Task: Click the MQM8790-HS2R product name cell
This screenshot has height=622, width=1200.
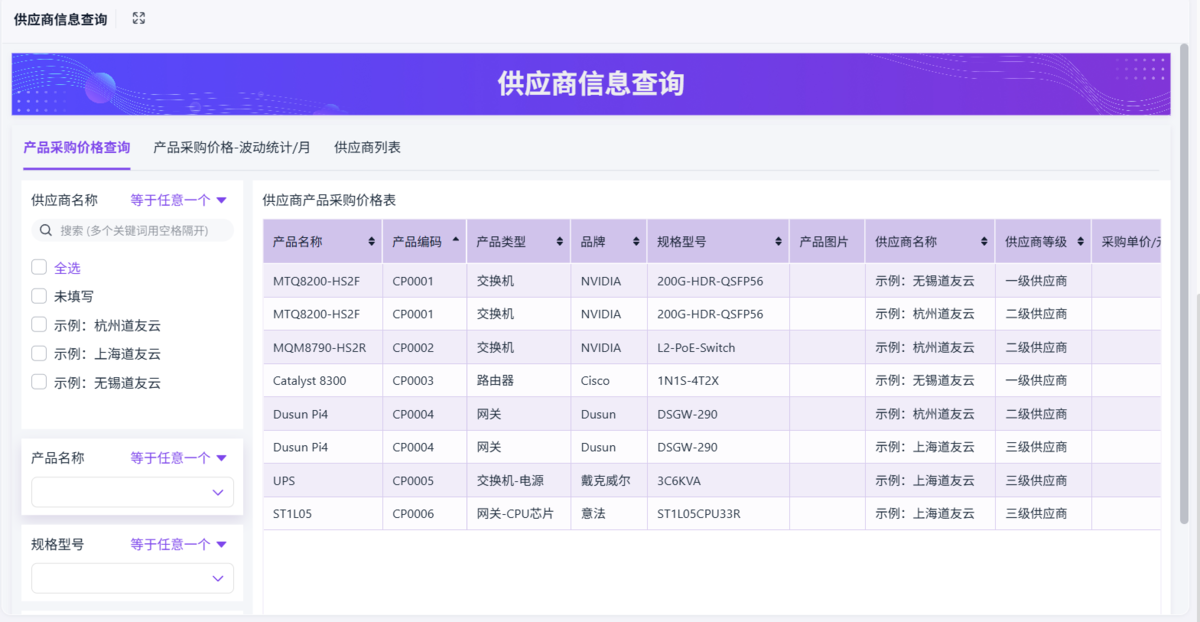Action: pos(320,348)
